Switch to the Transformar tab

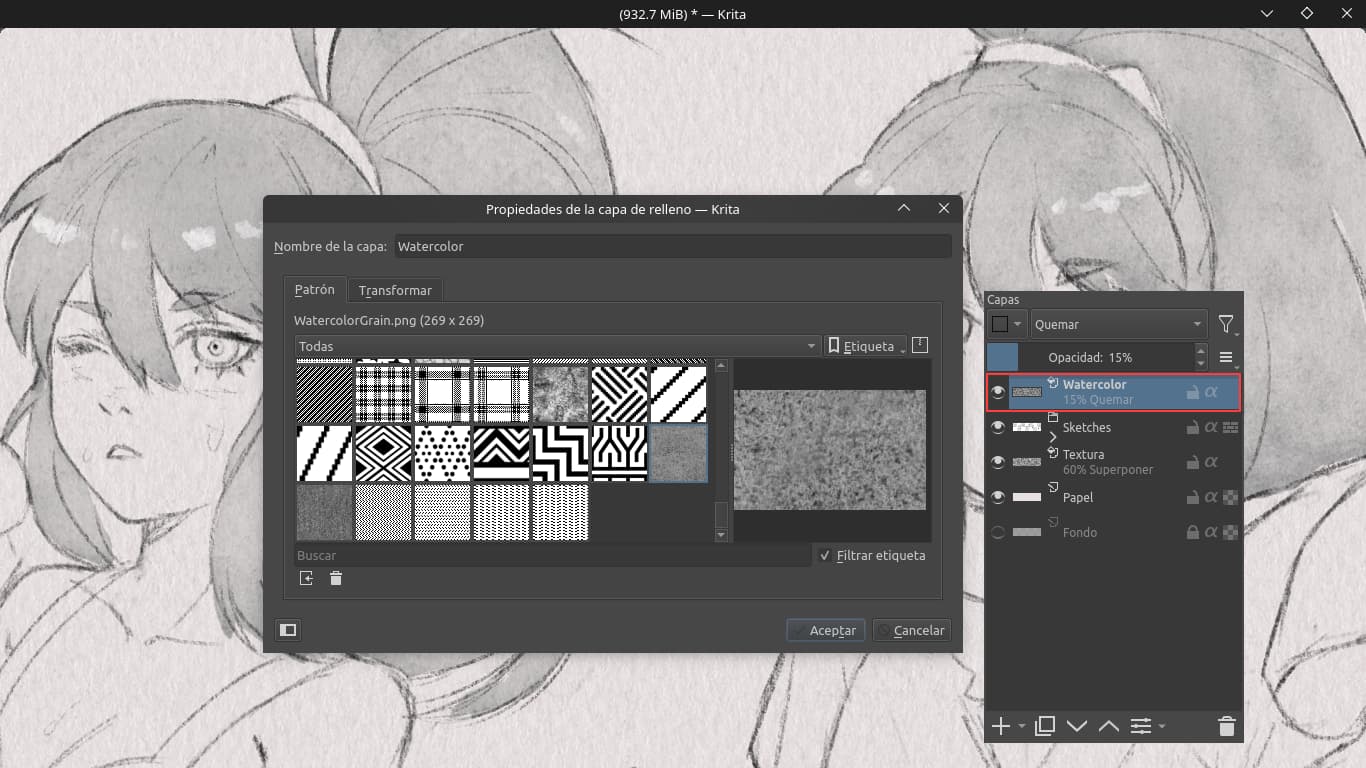click(395, 290)
